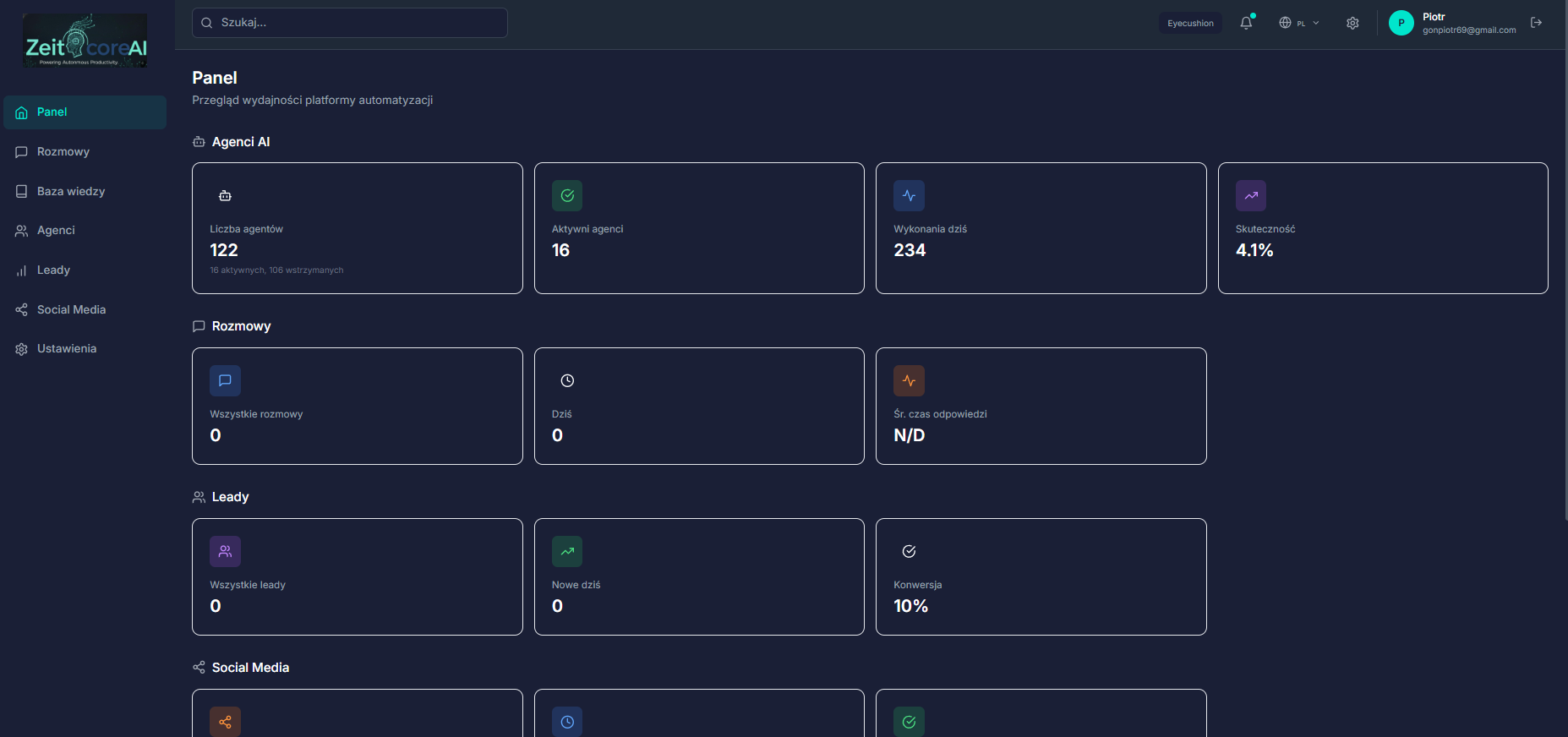Click the Leady section heading icon
Image resolution: width=1568 pixels, height=737 pixels.
(x=199, y=497)
